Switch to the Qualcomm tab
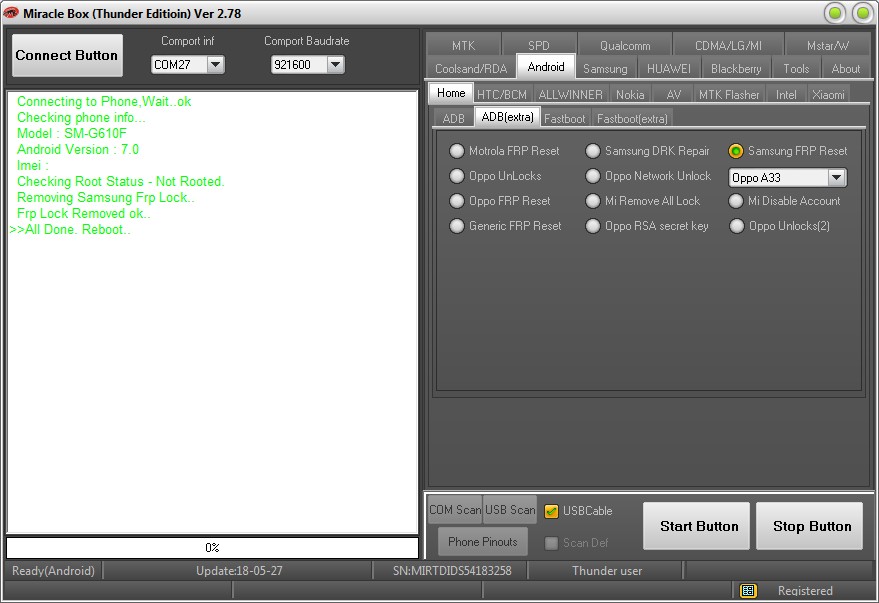The width and height of the screenshot is (879, 603). 625,45
